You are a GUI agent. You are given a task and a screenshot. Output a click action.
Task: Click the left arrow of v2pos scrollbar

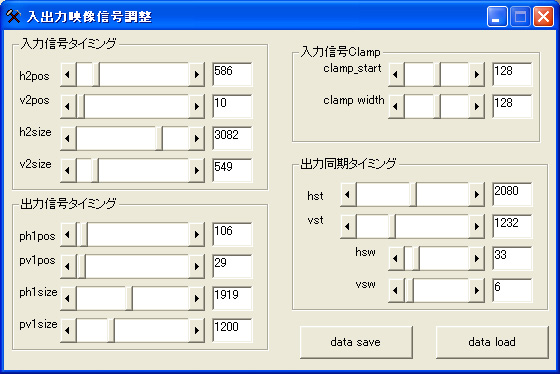pos(68,106)
